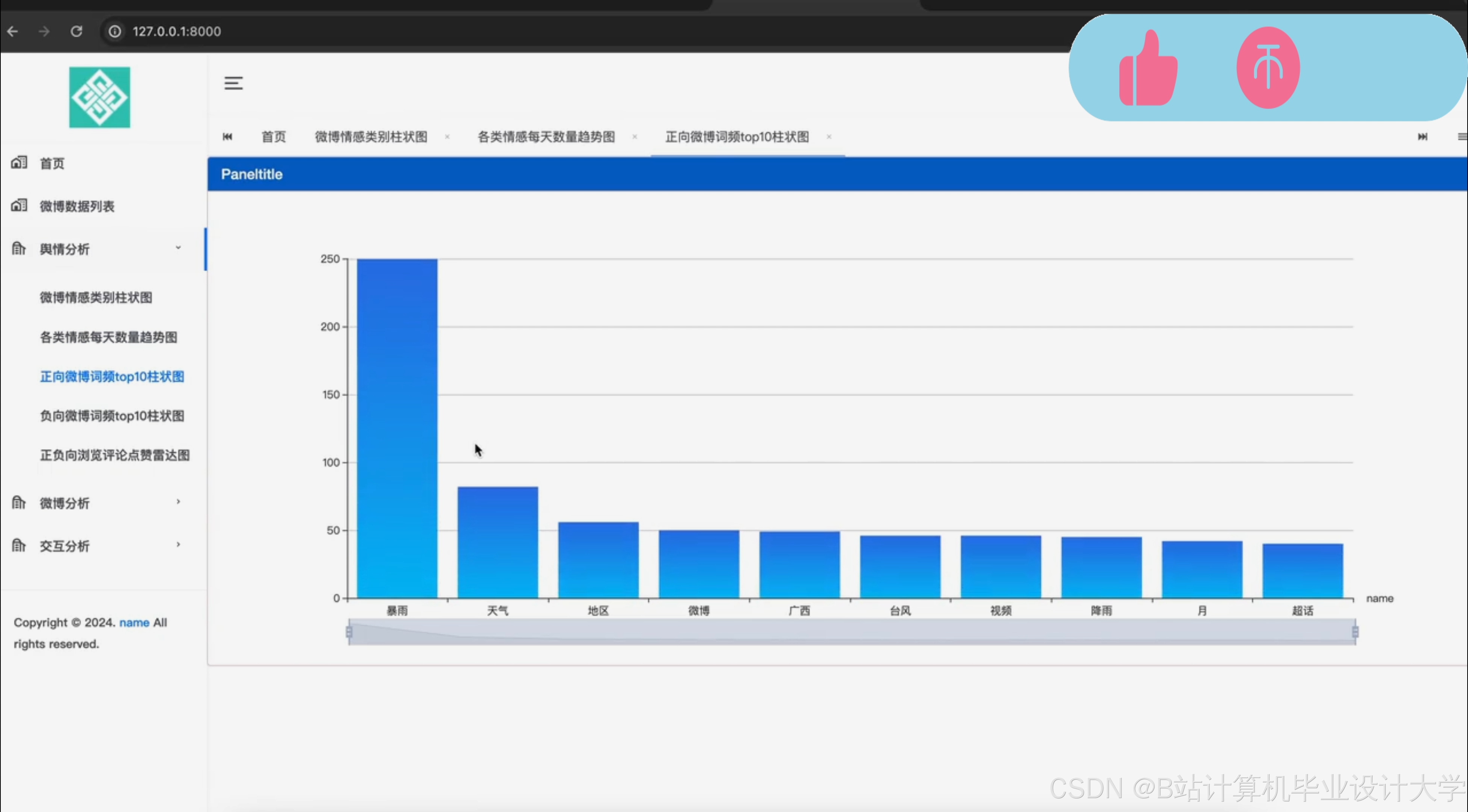This screenshot has width=1468, height=812.
Task: Close the 正向微博词频top10柱状图 tab
Action: pyautogui.click(x=829, y=137)
